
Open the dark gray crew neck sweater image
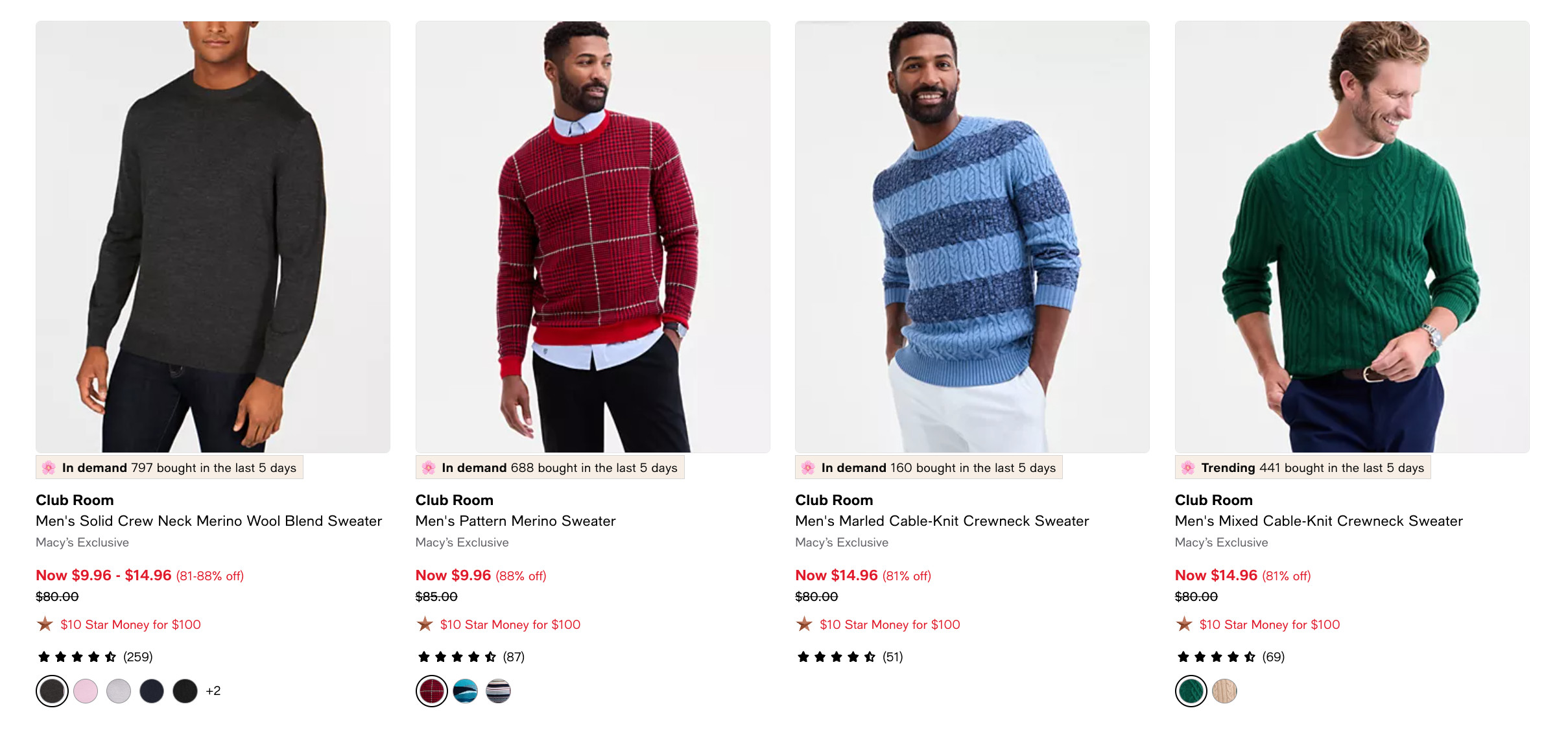pyautogui.click(x=213, y=237)
